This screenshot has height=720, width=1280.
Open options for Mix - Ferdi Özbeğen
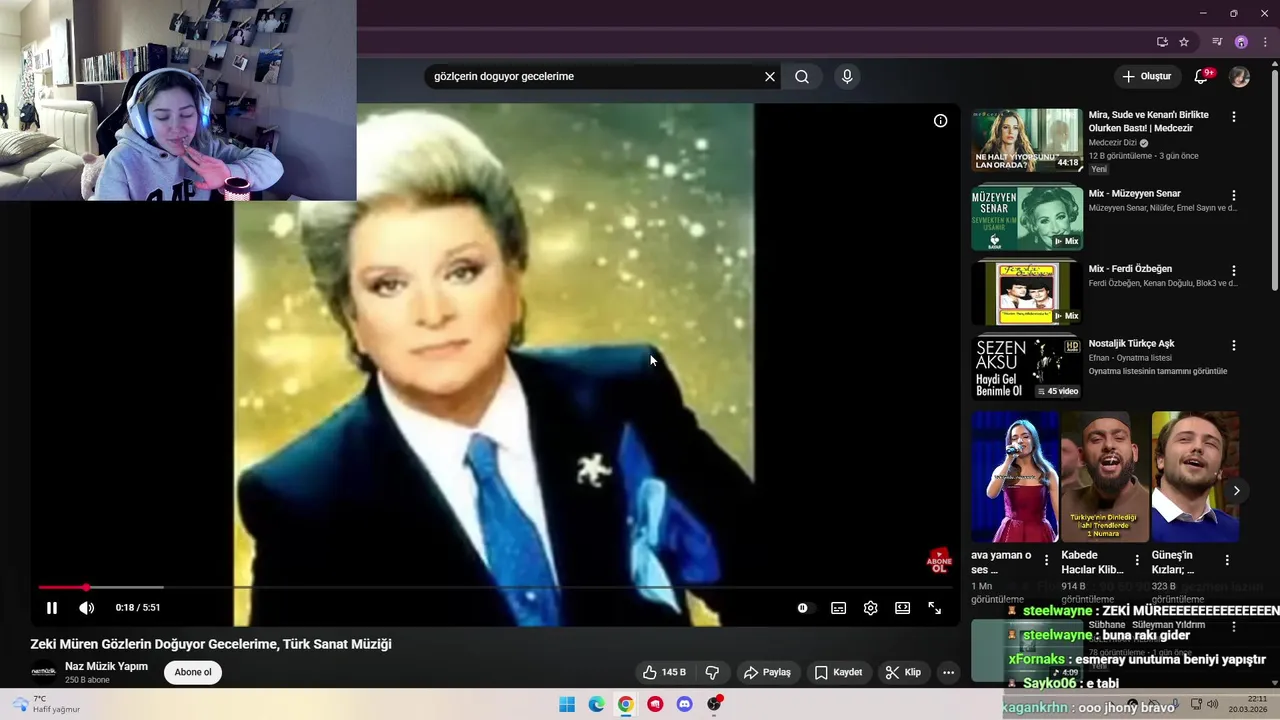[x=1234, y=271]
